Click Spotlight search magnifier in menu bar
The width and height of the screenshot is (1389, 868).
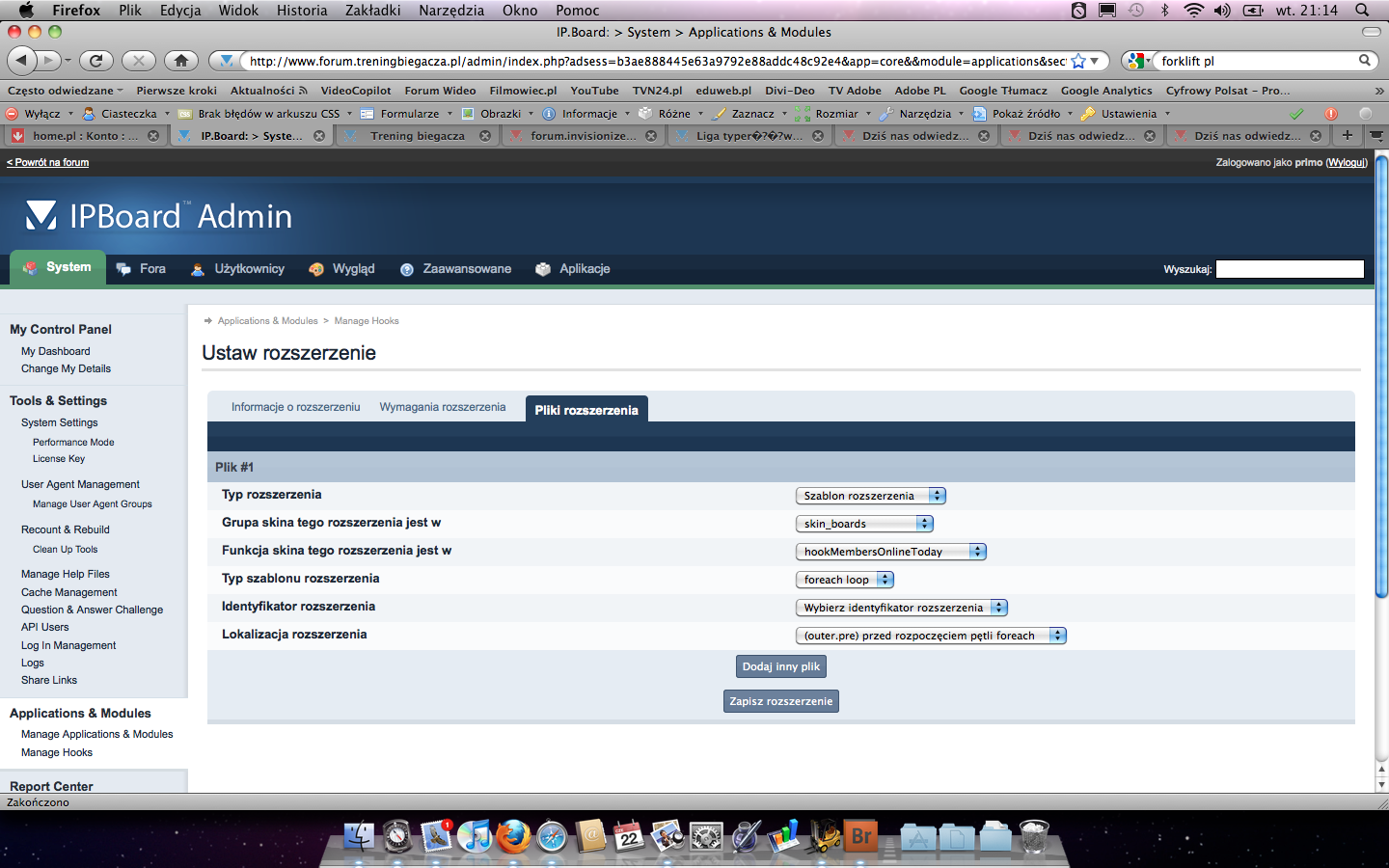(x=1362, y=10)
